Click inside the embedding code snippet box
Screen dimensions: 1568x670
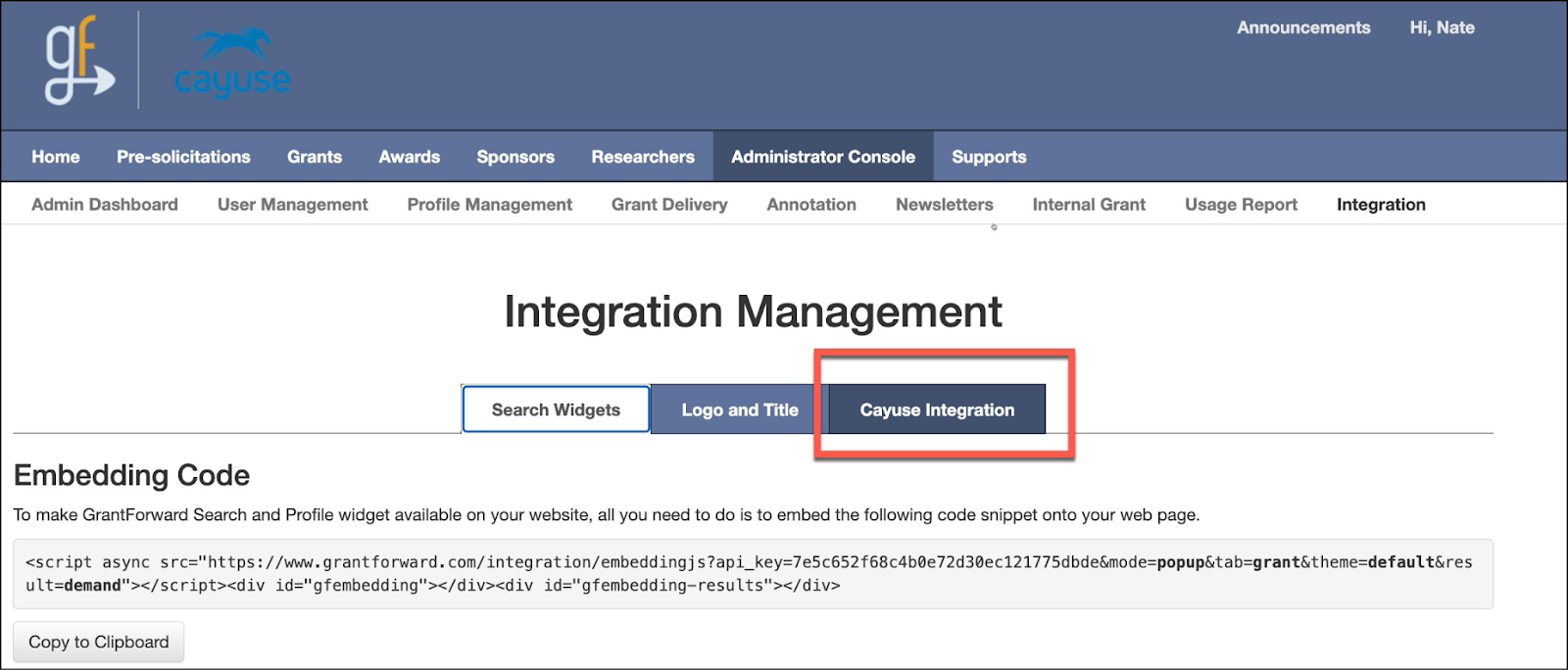coord(753,574)
